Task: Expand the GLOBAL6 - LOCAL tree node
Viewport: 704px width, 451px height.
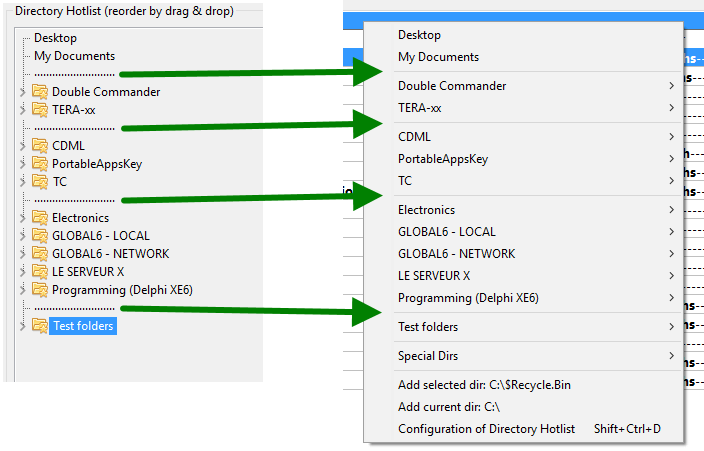Action: pos(23,236)
